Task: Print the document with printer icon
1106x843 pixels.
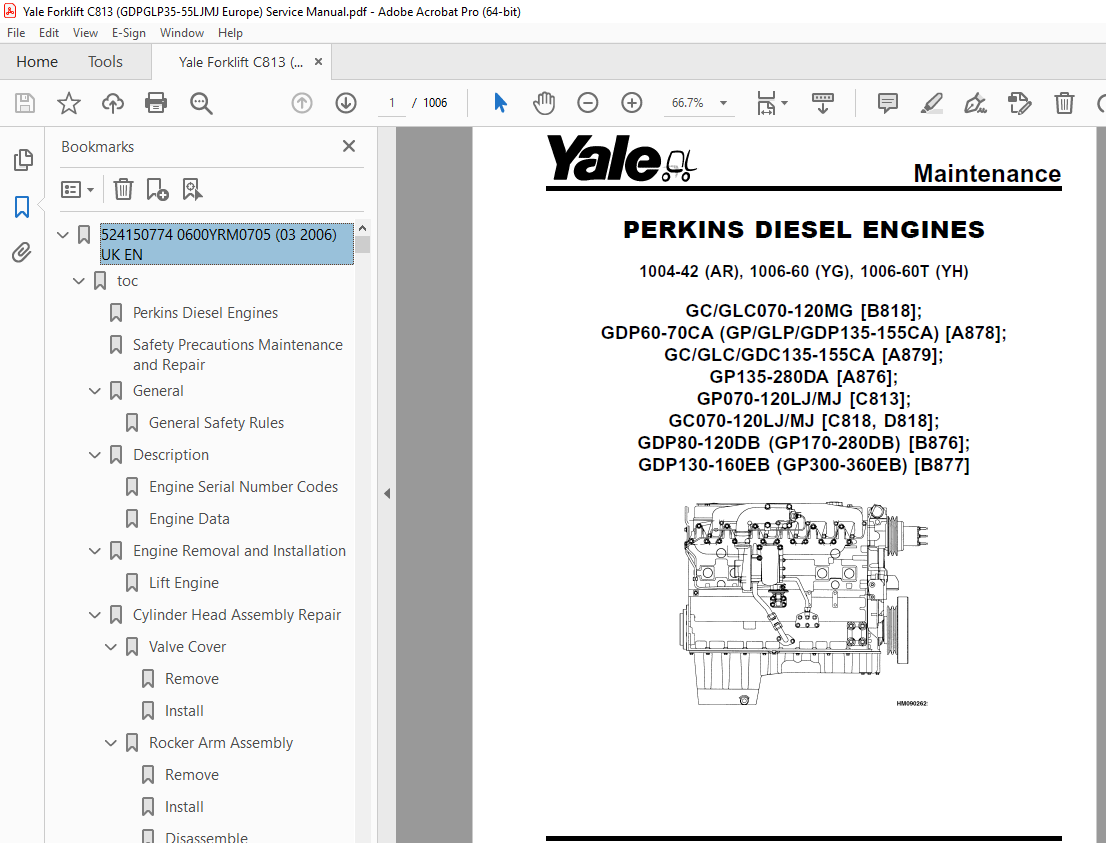Action: pyautogui.click(x=155, y=103)
